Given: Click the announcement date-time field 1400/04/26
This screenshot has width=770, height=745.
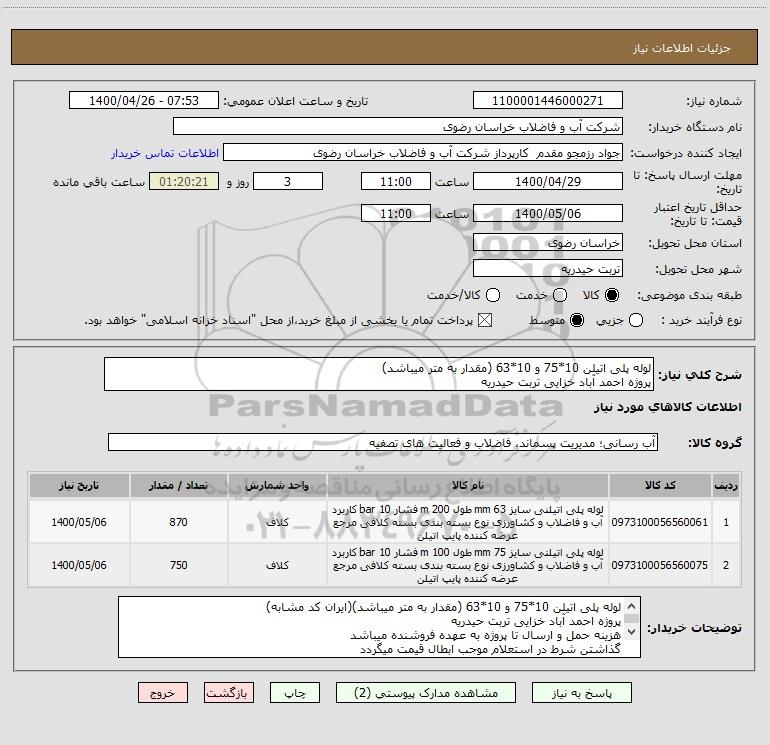Looking at the screenshot, I should pyautogui.click(x=144, y=100).
